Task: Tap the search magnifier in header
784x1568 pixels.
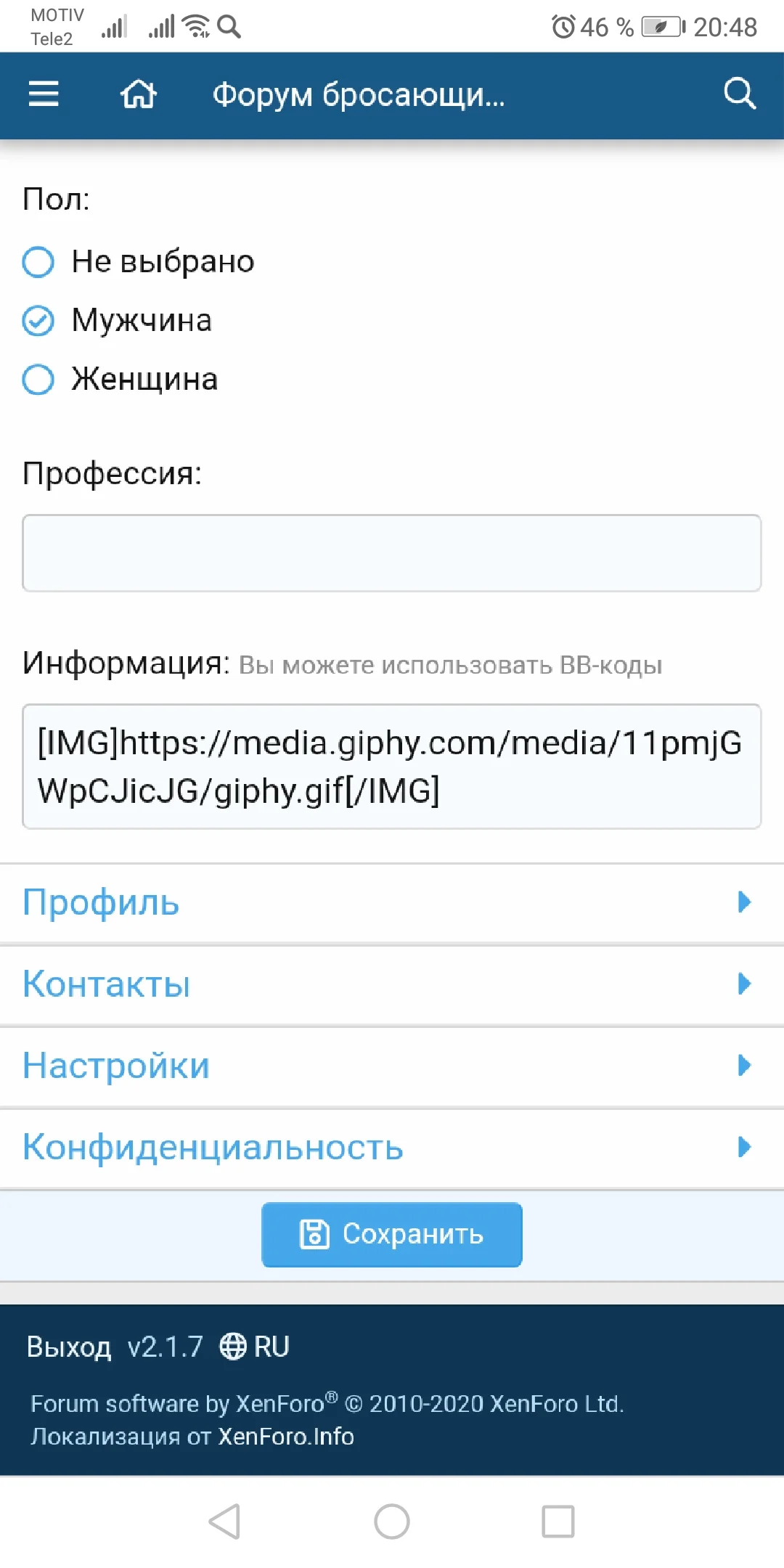Action: (740, 94)
